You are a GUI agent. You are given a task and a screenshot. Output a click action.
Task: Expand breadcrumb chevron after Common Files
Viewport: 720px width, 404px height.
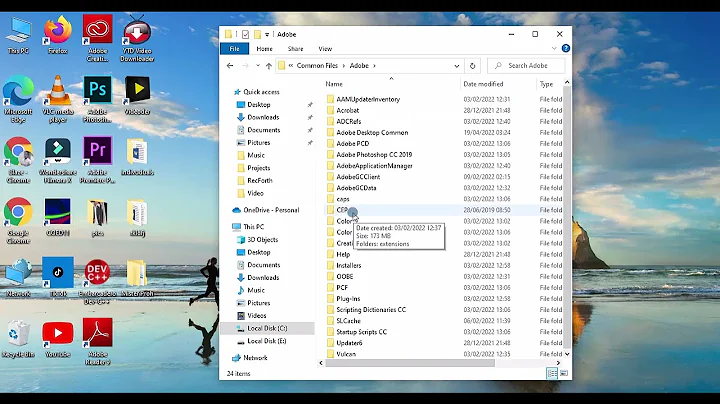coord(343,66)
